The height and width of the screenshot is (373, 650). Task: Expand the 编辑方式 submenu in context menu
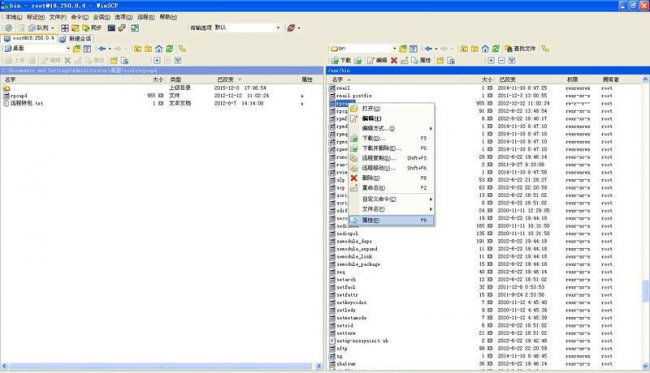pos(392,128)
